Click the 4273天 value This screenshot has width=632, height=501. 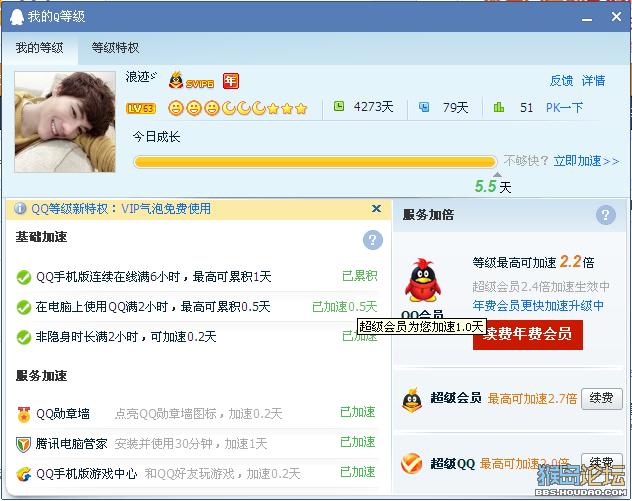coord(373,107)
